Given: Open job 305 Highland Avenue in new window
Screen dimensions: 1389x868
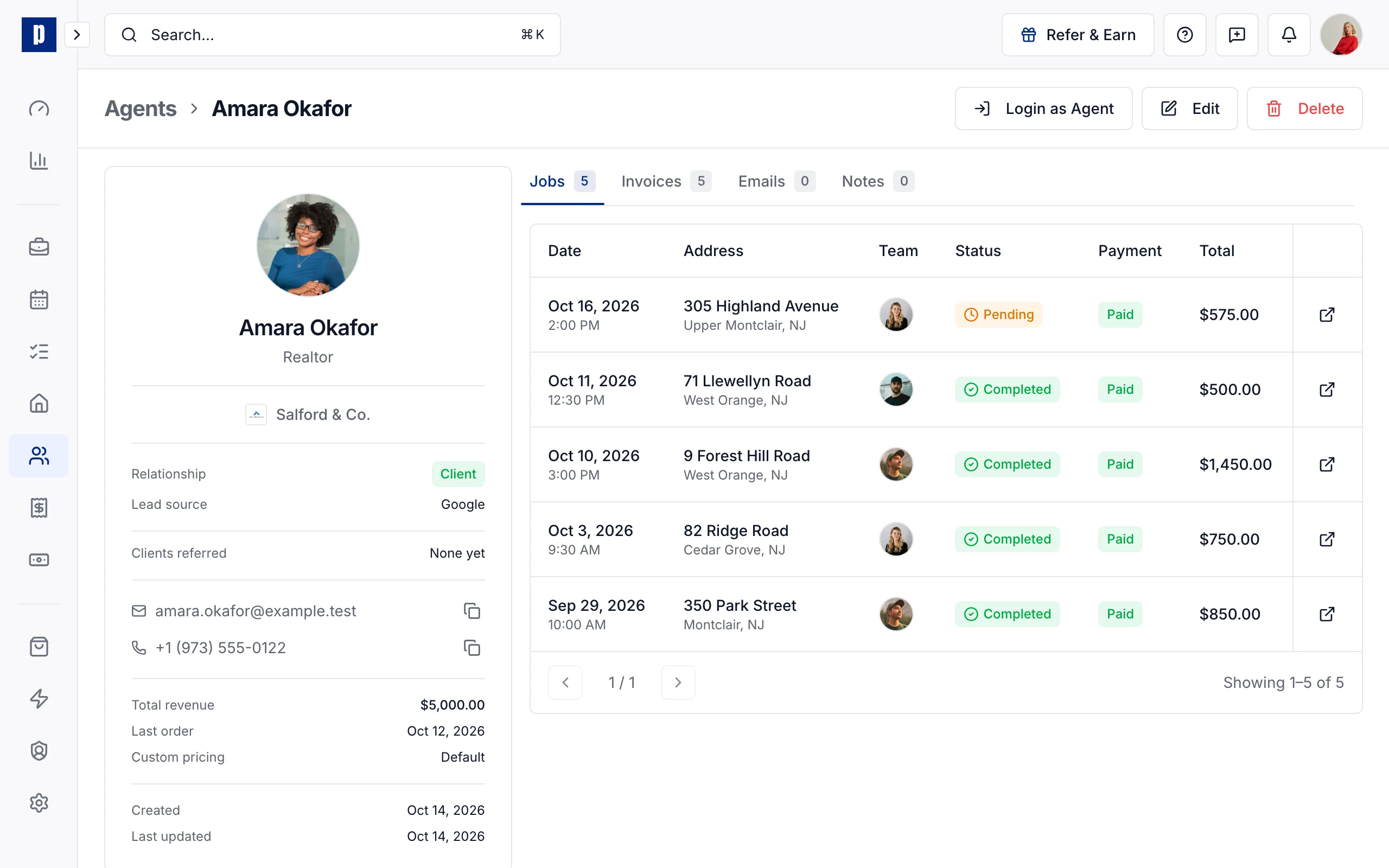Looking at the screenshot, I should click(x=1327, y=315).
